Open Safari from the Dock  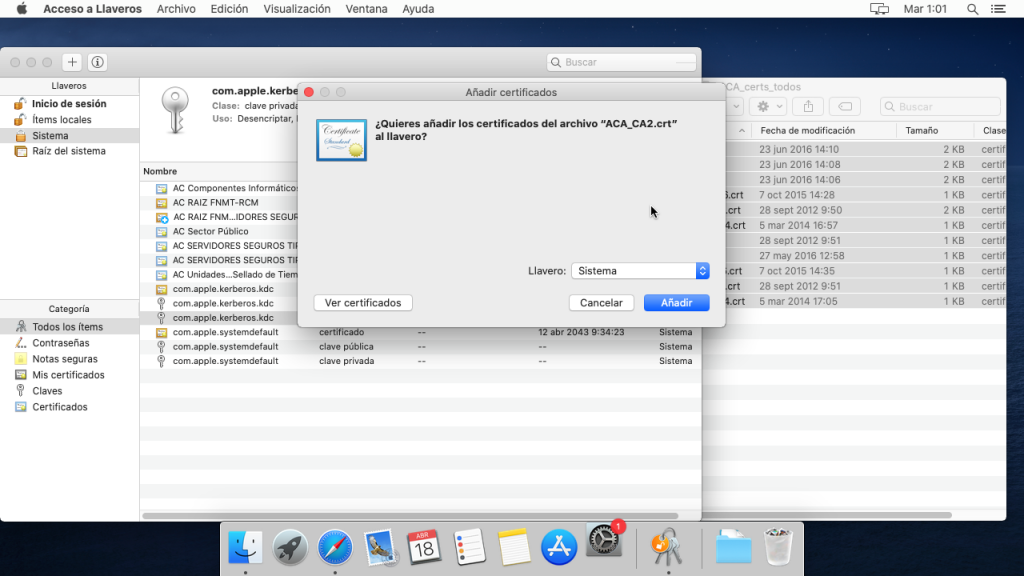point(335,547)
